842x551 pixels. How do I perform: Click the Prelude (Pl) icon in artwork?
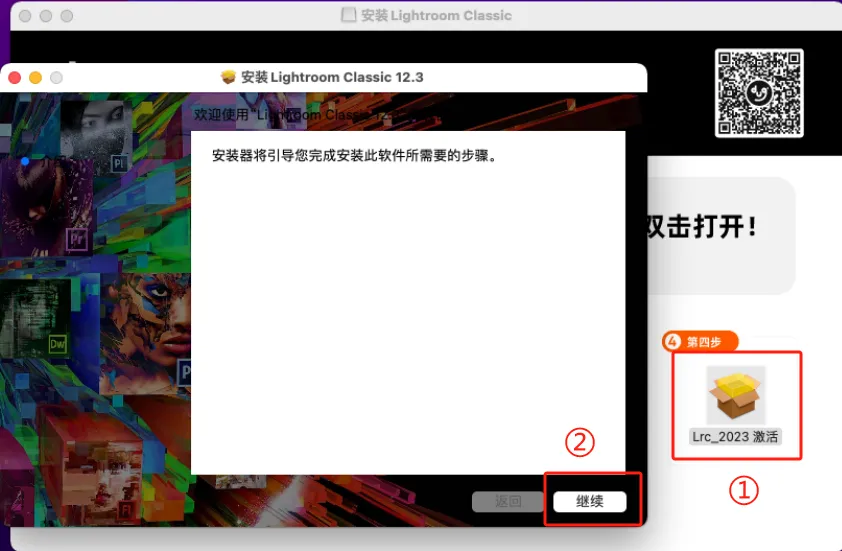point(119,163)
